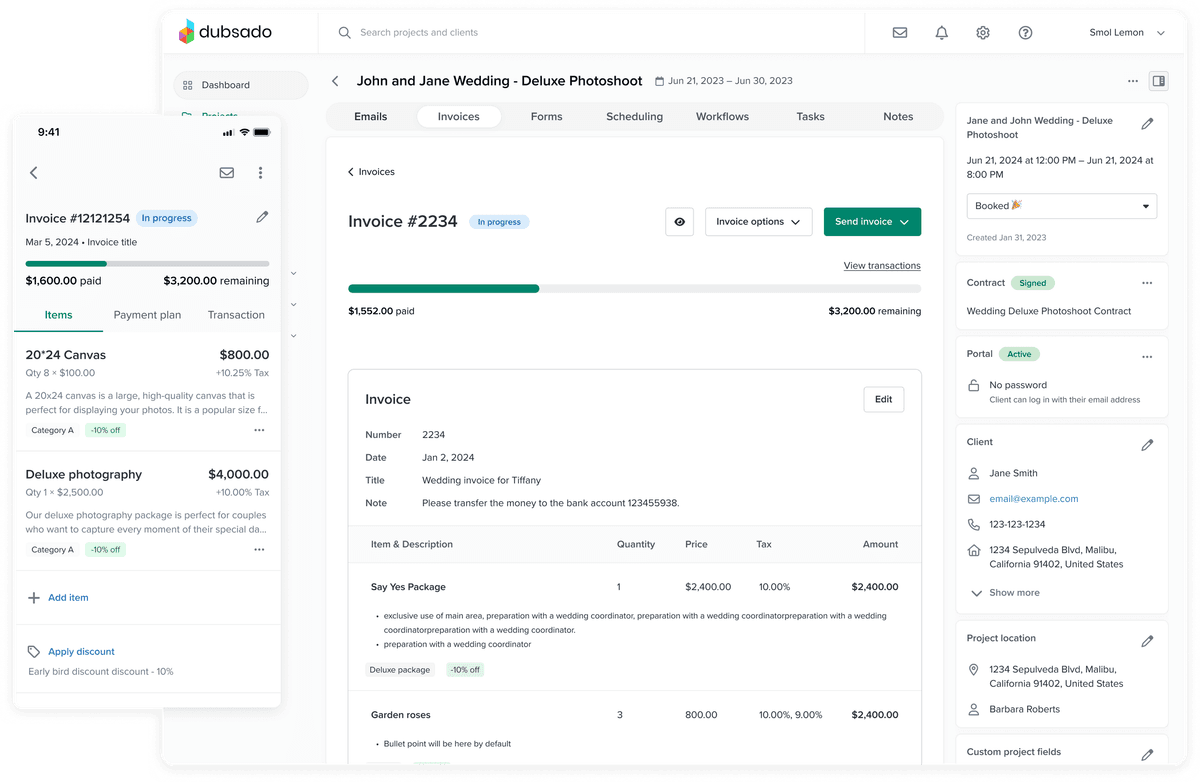The width and height of the screenshot is (1200, 782).
Task: Switch to Notes tab
Action: point(899,117)
